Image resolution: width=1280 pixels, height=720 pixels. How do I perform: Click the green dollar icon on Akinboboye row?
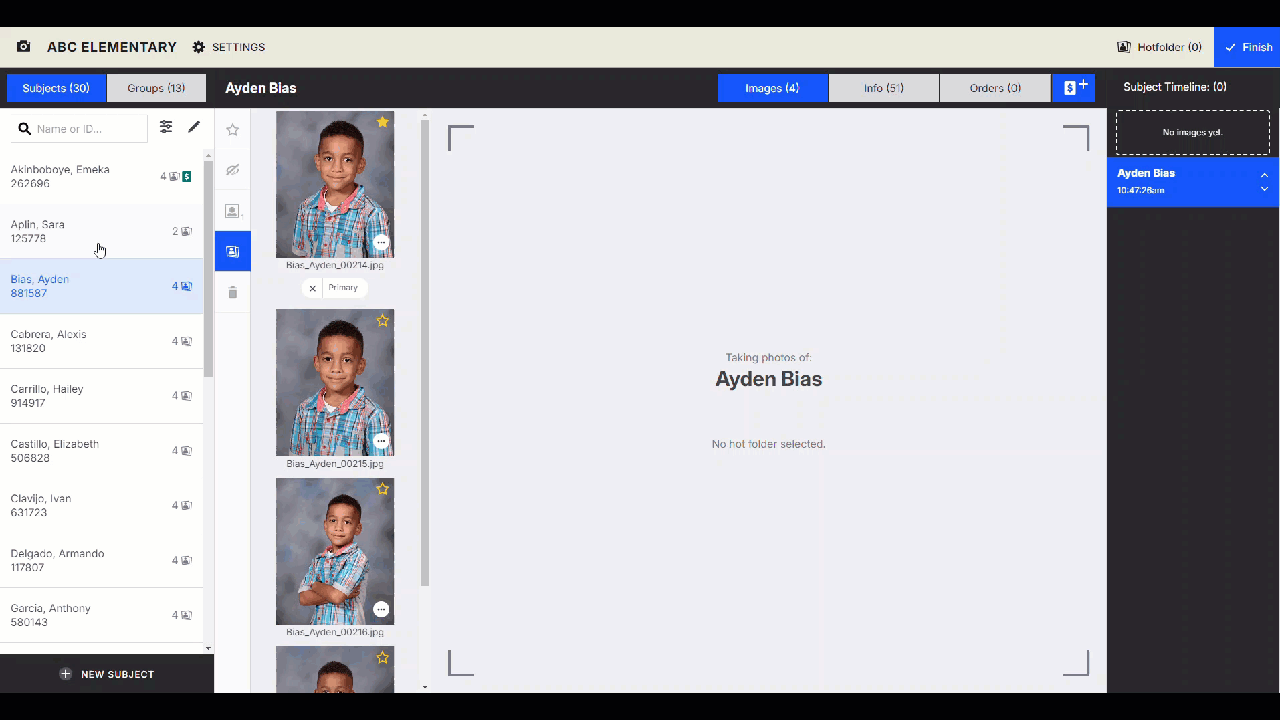click(187, 177)
